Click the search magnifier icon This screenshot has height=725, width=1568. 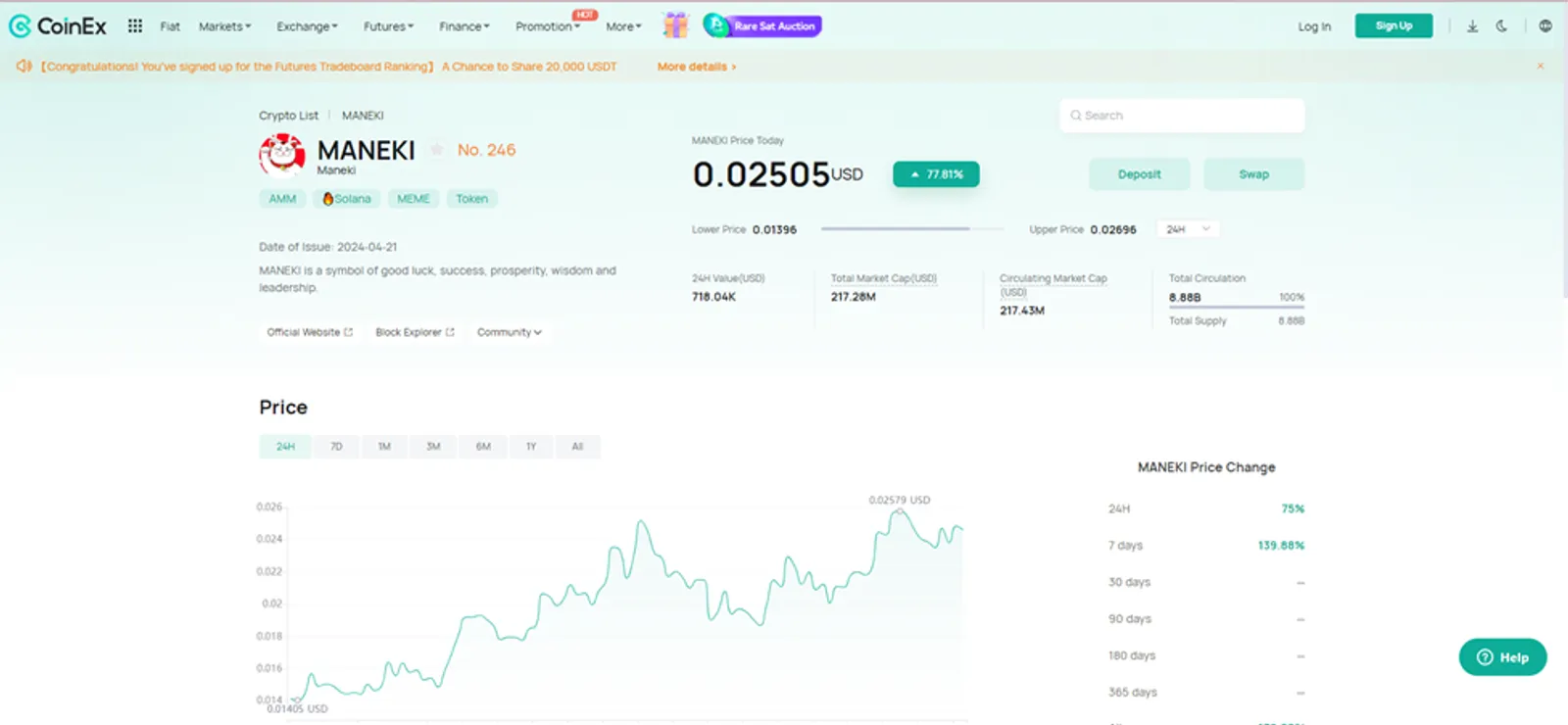[1076, 116]
